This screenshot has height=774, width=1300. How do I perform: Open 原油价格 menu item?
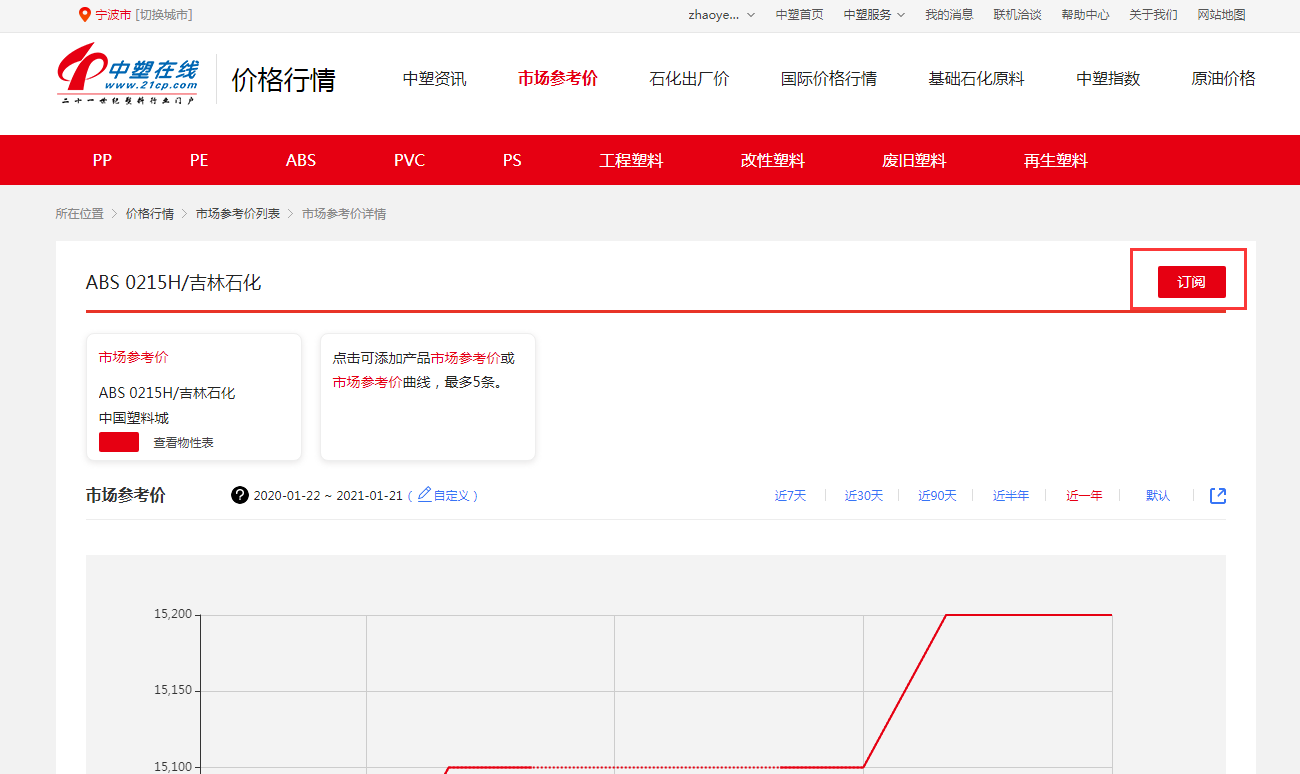click(x=1224, y=78)
